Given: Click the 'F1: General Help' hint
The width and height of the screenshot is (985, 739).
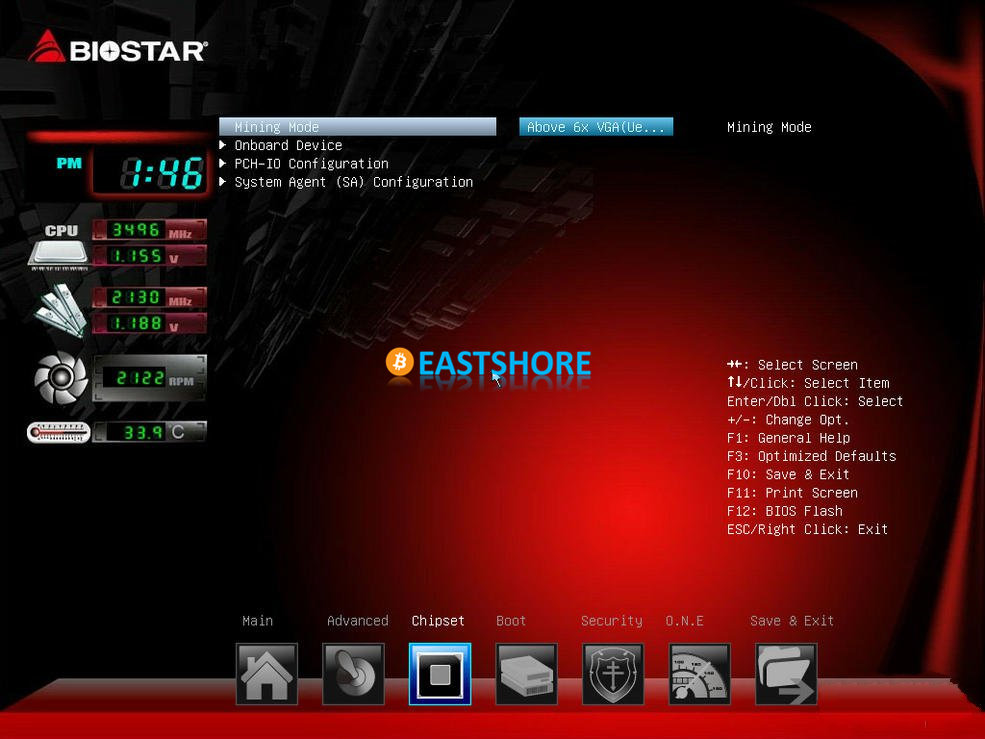Looking at the screenshot, I should click(788, 438).
